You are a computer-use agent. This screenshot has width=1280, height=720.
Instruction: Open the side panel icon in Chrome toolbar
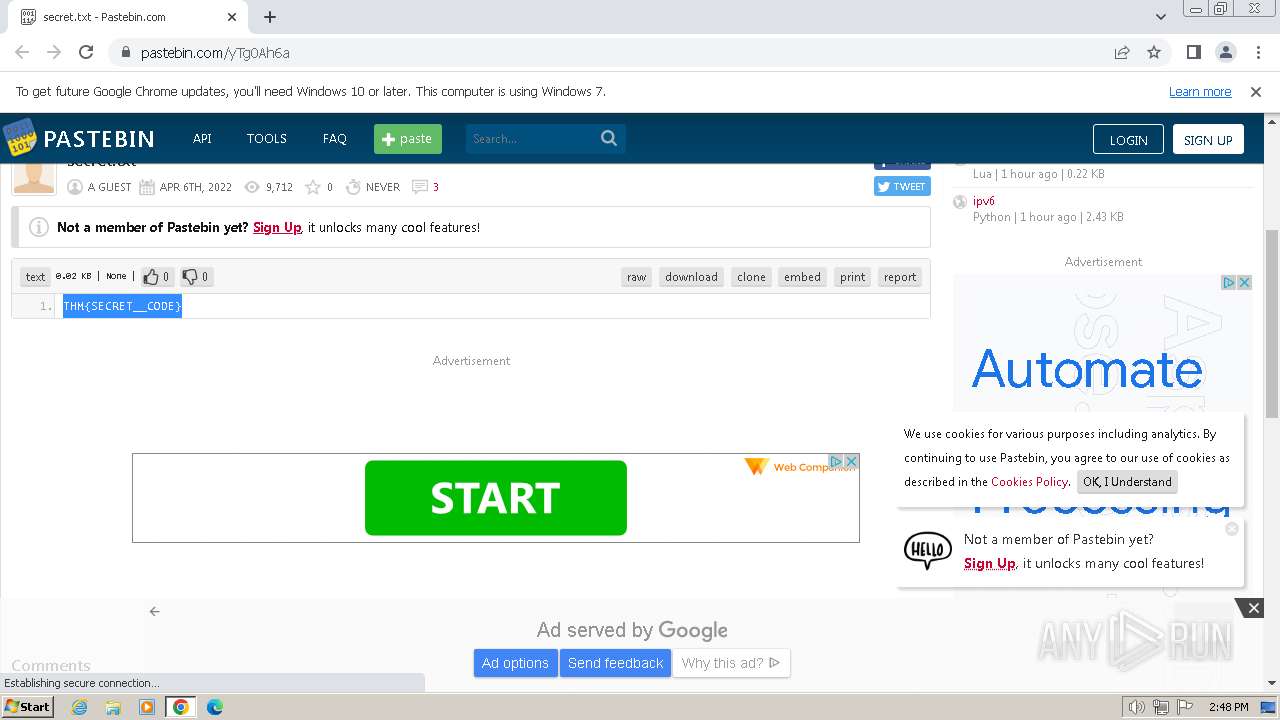1194,52
